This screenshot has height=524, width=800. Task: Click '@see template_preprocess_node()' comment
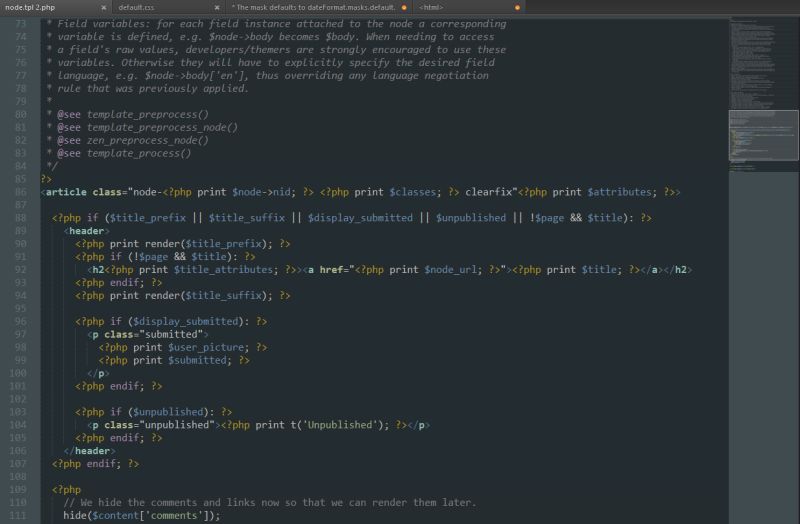(147, 127)
